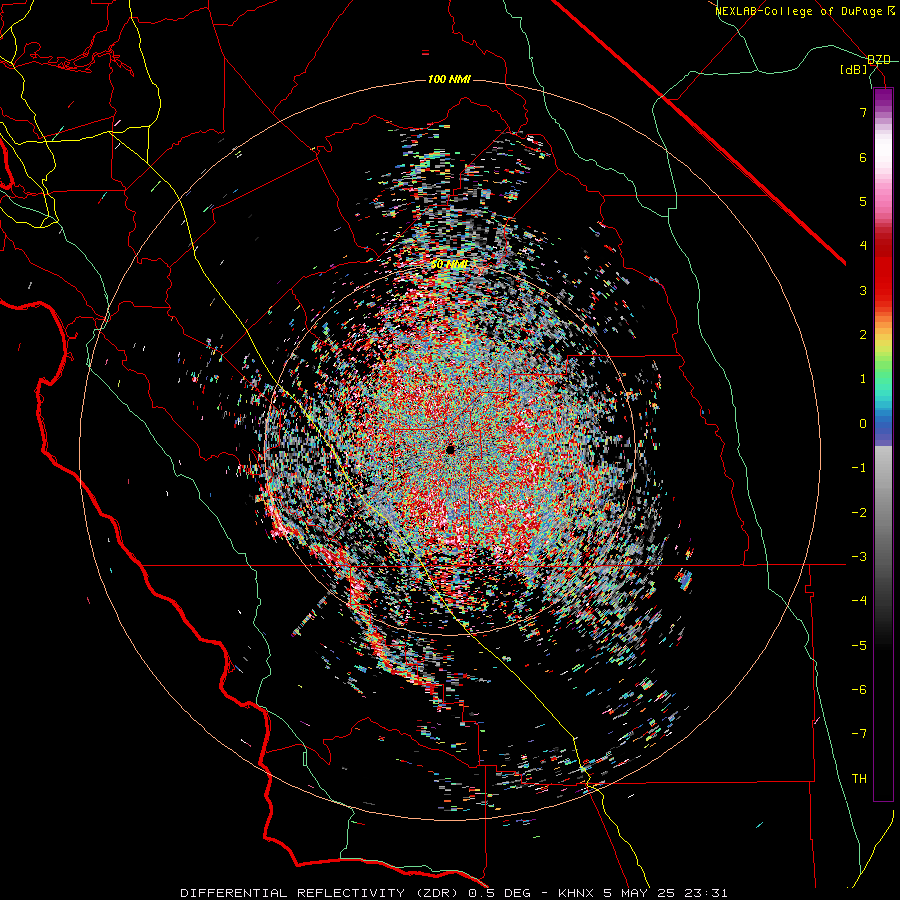This screenshot has height=900, width=900.
Task: Click the positive "5" value on the dB scale
Action: (863, 201)
